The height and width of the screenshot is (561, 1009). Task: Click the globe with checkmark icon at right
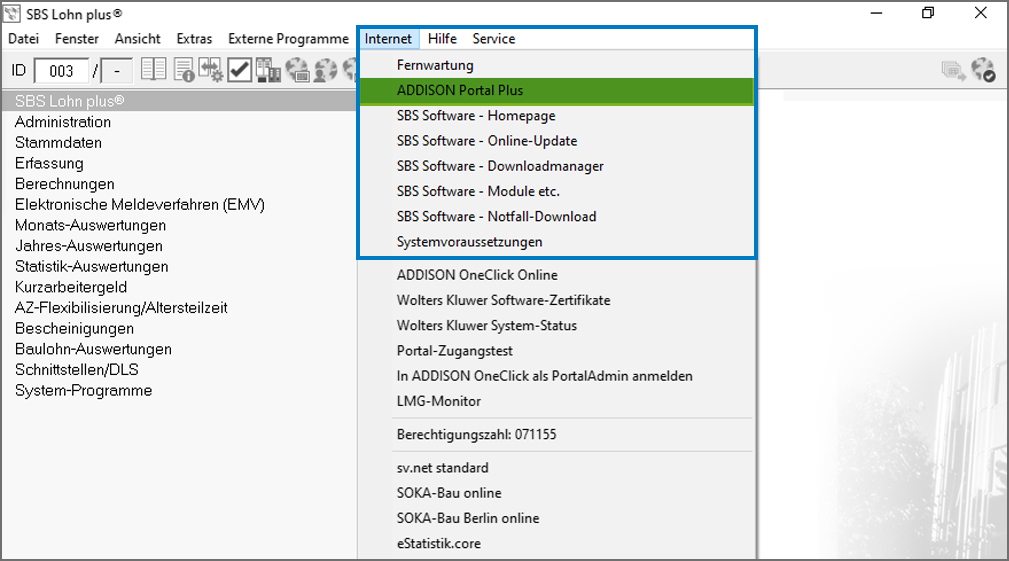(x=983, y=70)
